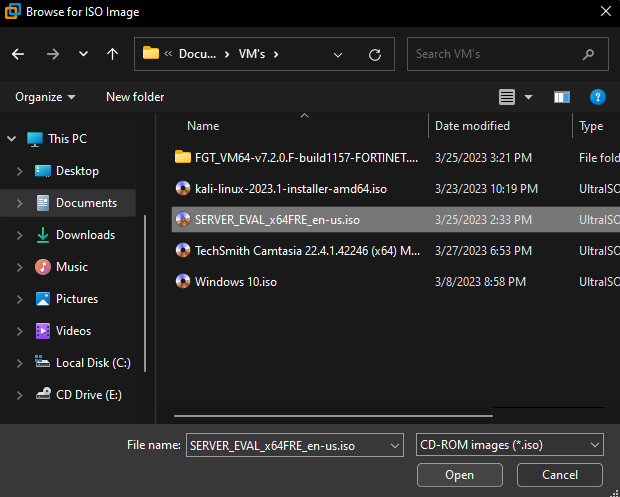
Task: Close the Browse for ISO Image dialog
Action: click(x=606, y=11)
